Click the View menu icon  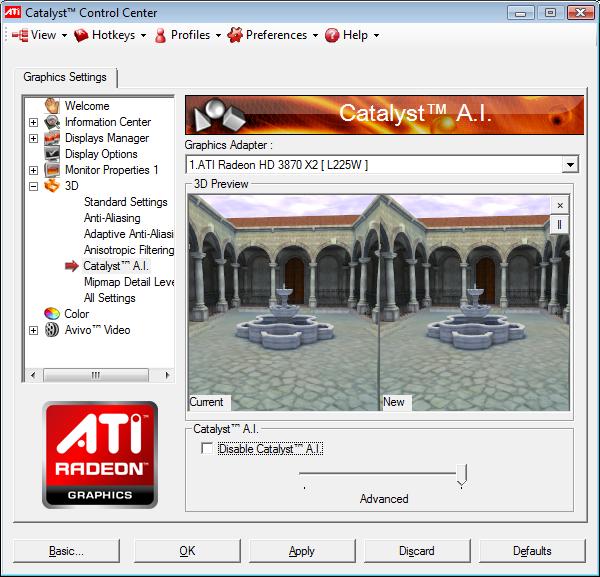20,36
